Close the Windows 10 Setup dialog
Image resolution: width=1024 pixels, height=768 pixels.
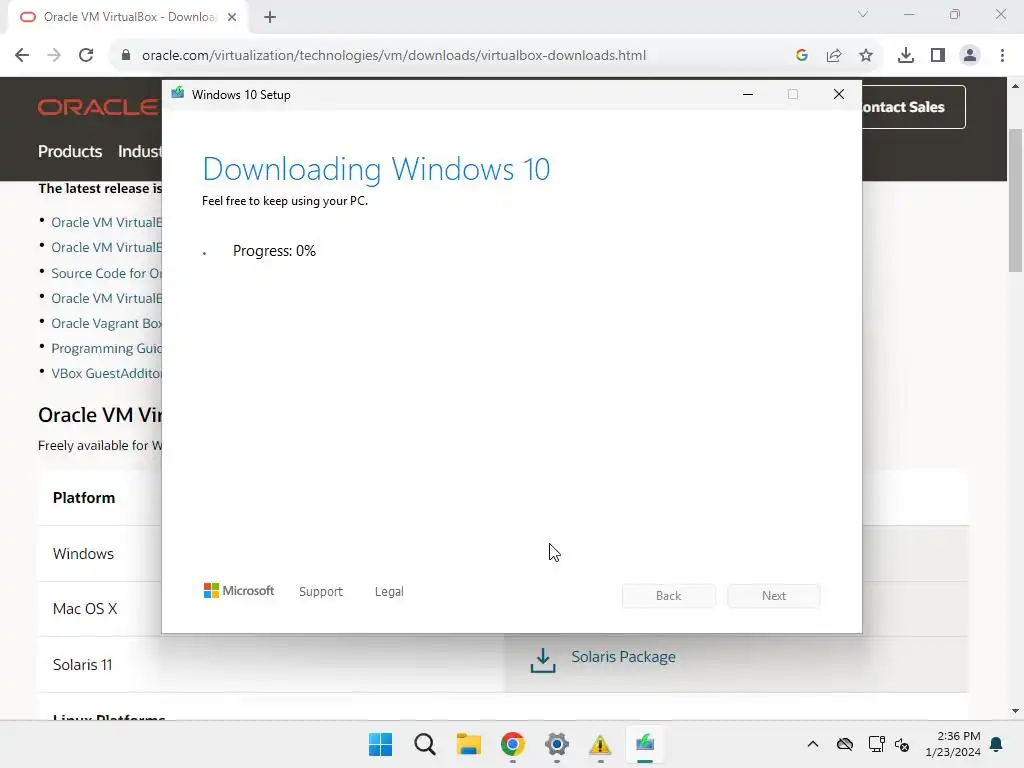coord(839,94)
